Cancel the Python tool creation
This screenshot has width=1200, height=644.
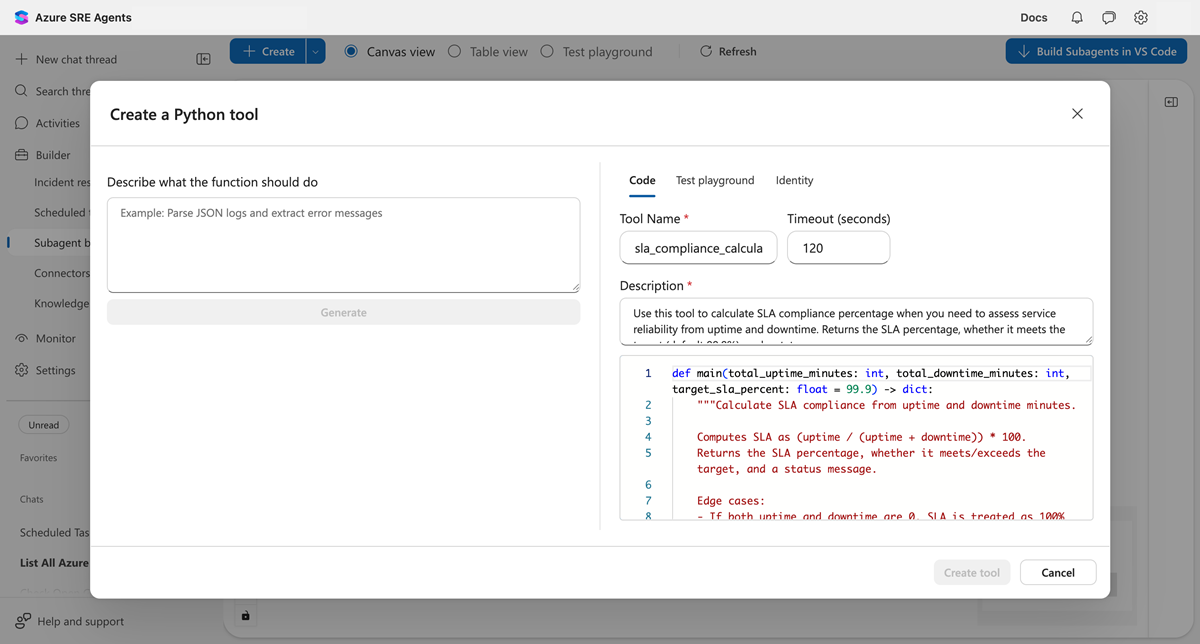(1057, 572)
